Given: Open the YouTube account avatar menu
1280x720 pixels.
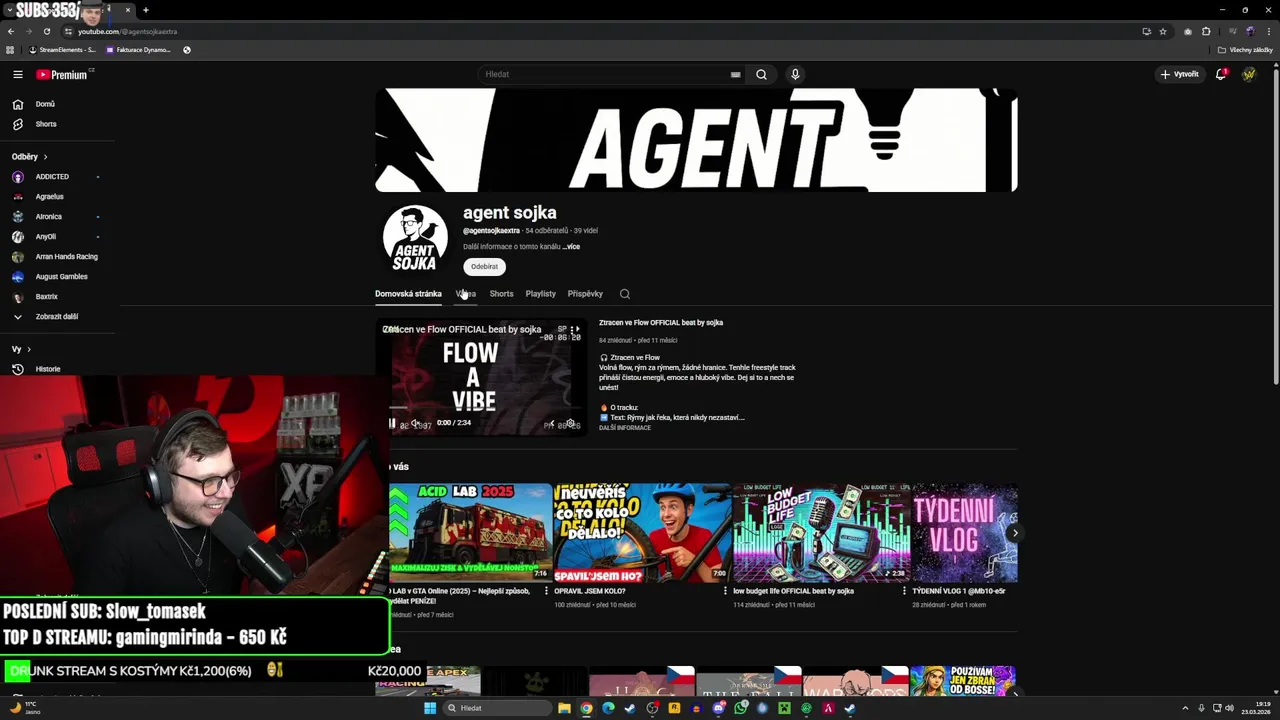Looking at the screenshot, I should click(x=1249, y=74).
